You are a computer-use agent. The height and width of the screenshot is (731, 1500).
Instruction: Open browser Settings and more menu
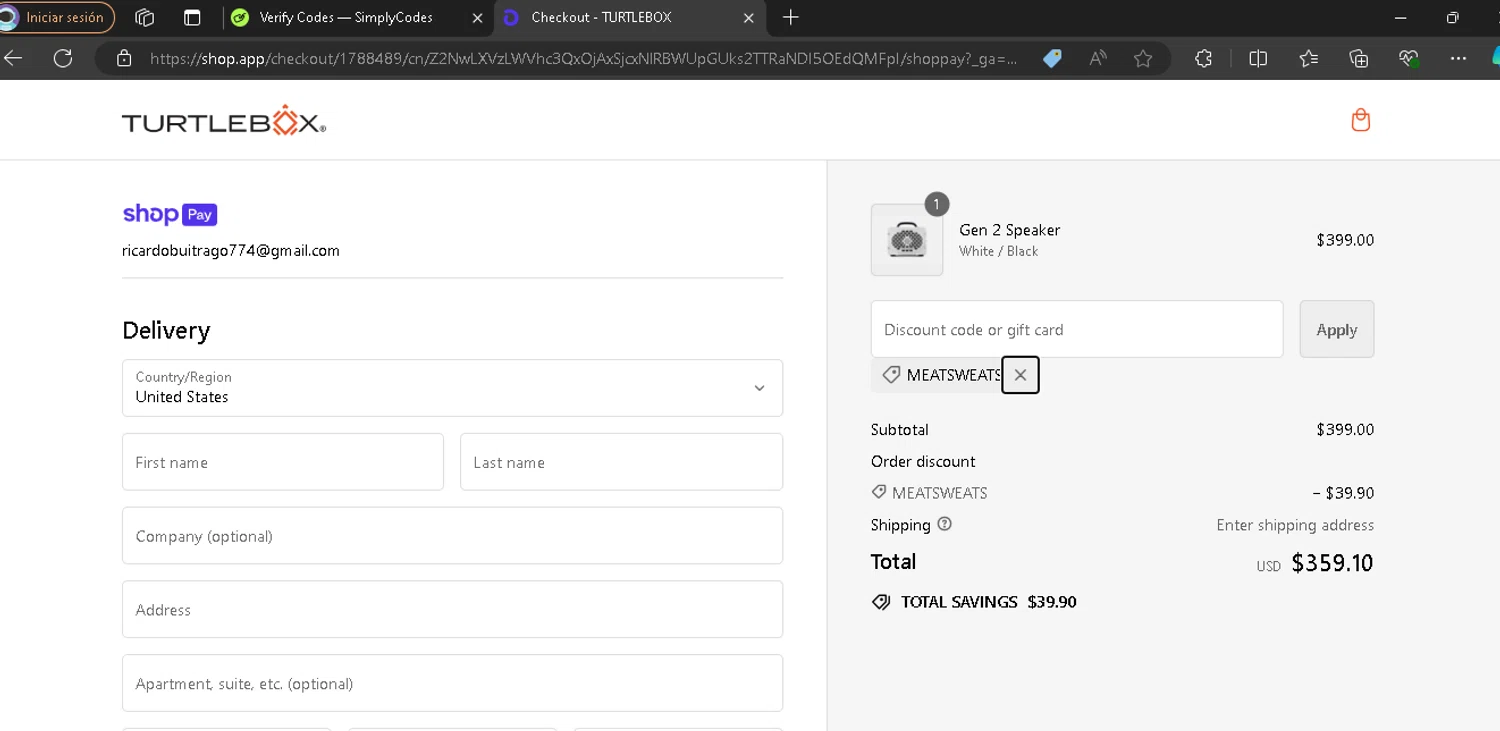tap(1458, 59)
